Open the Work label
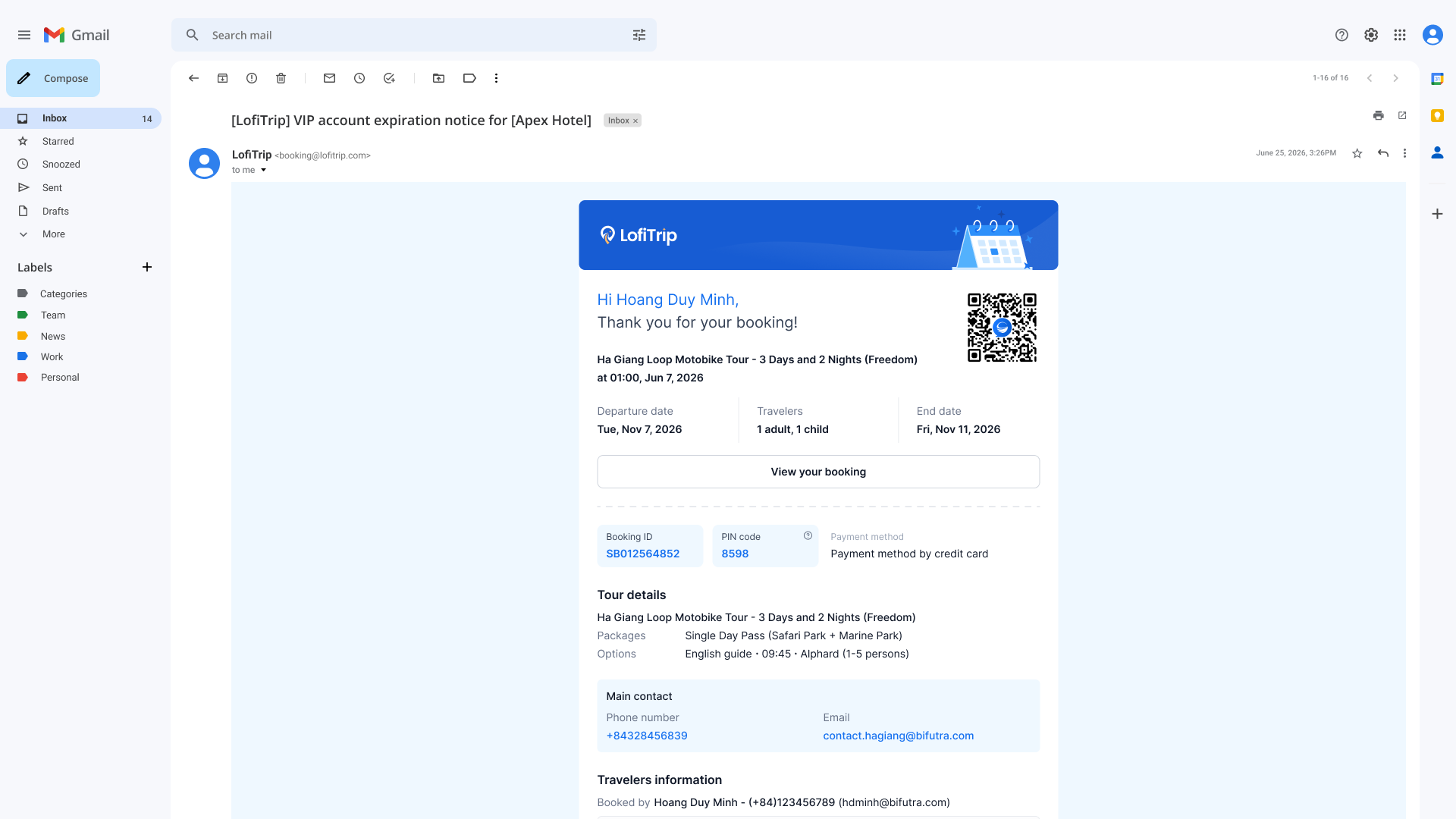 click(x=52, y=356)
